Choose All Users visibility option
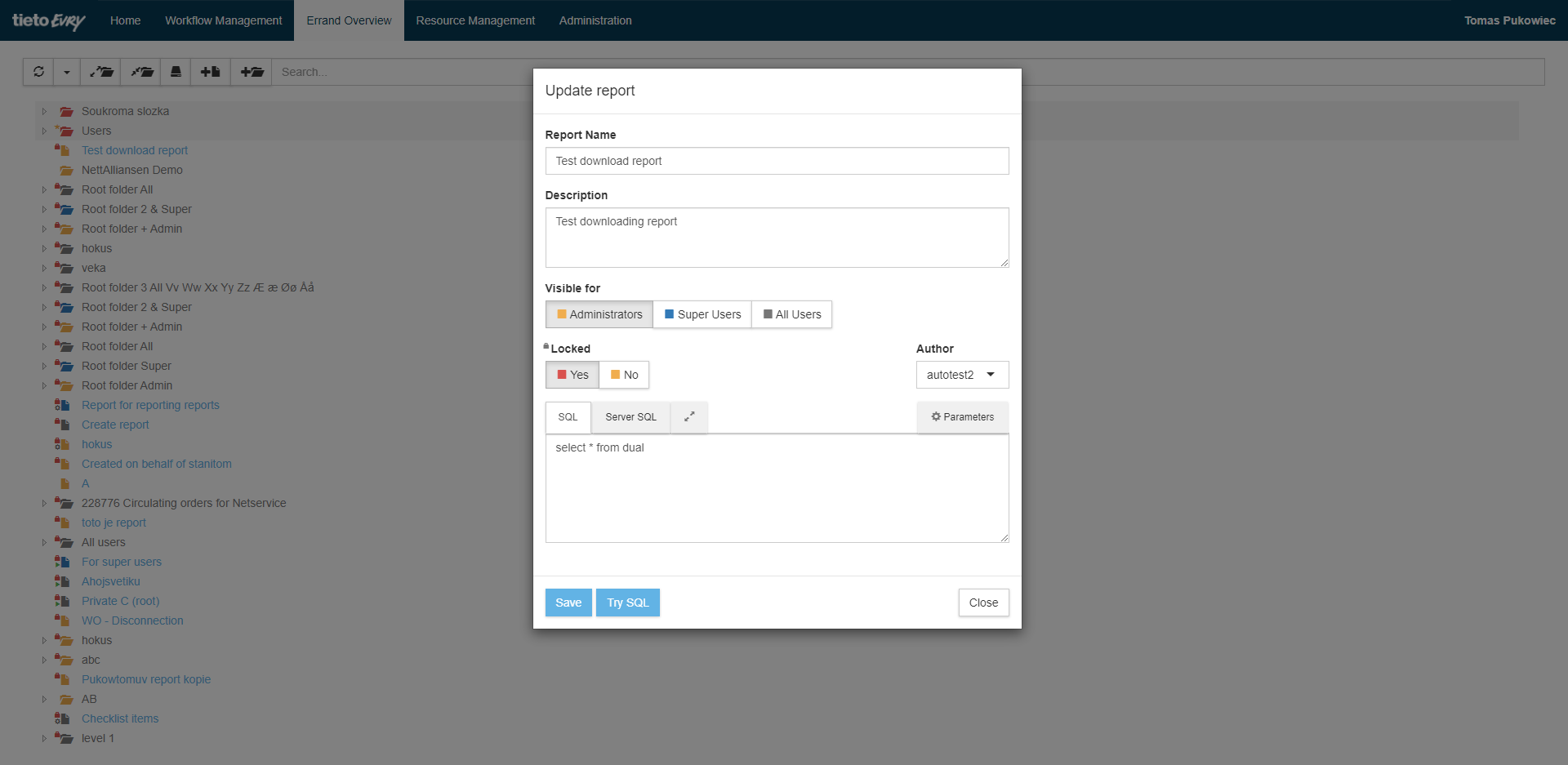The image size is (1568, 765). tap(791, 314)
